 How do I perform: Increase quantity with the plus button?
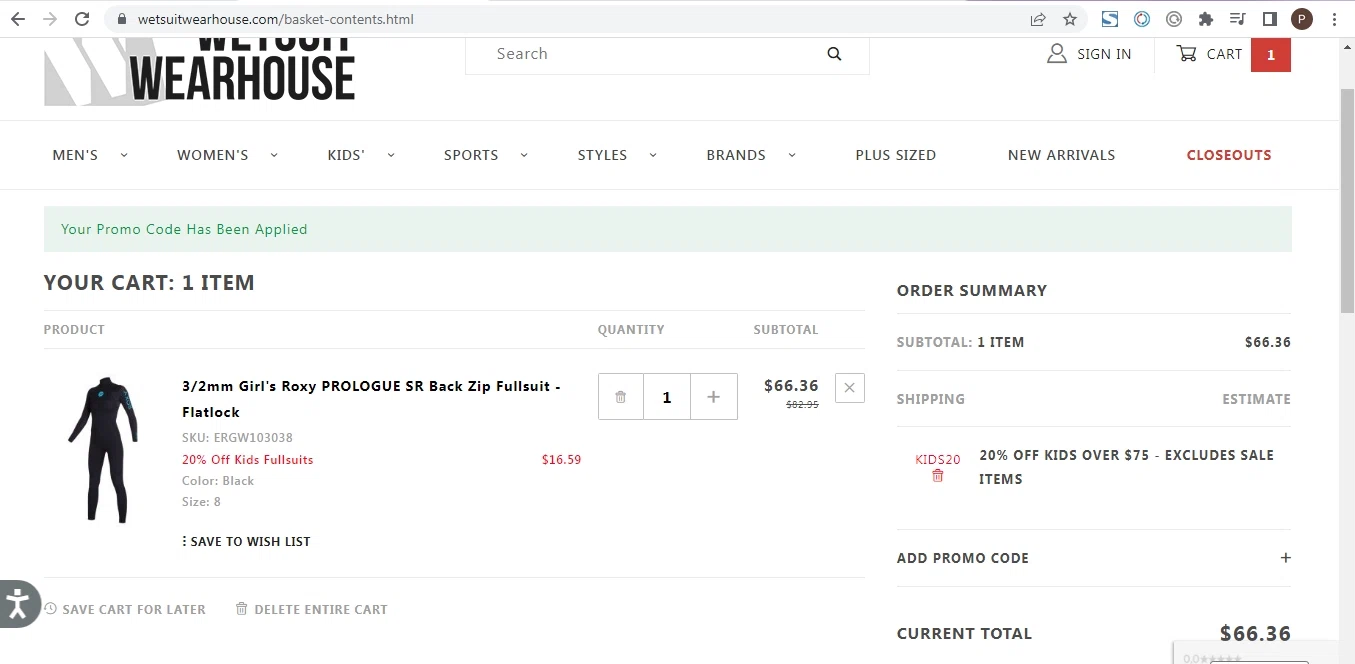[713, 397]
